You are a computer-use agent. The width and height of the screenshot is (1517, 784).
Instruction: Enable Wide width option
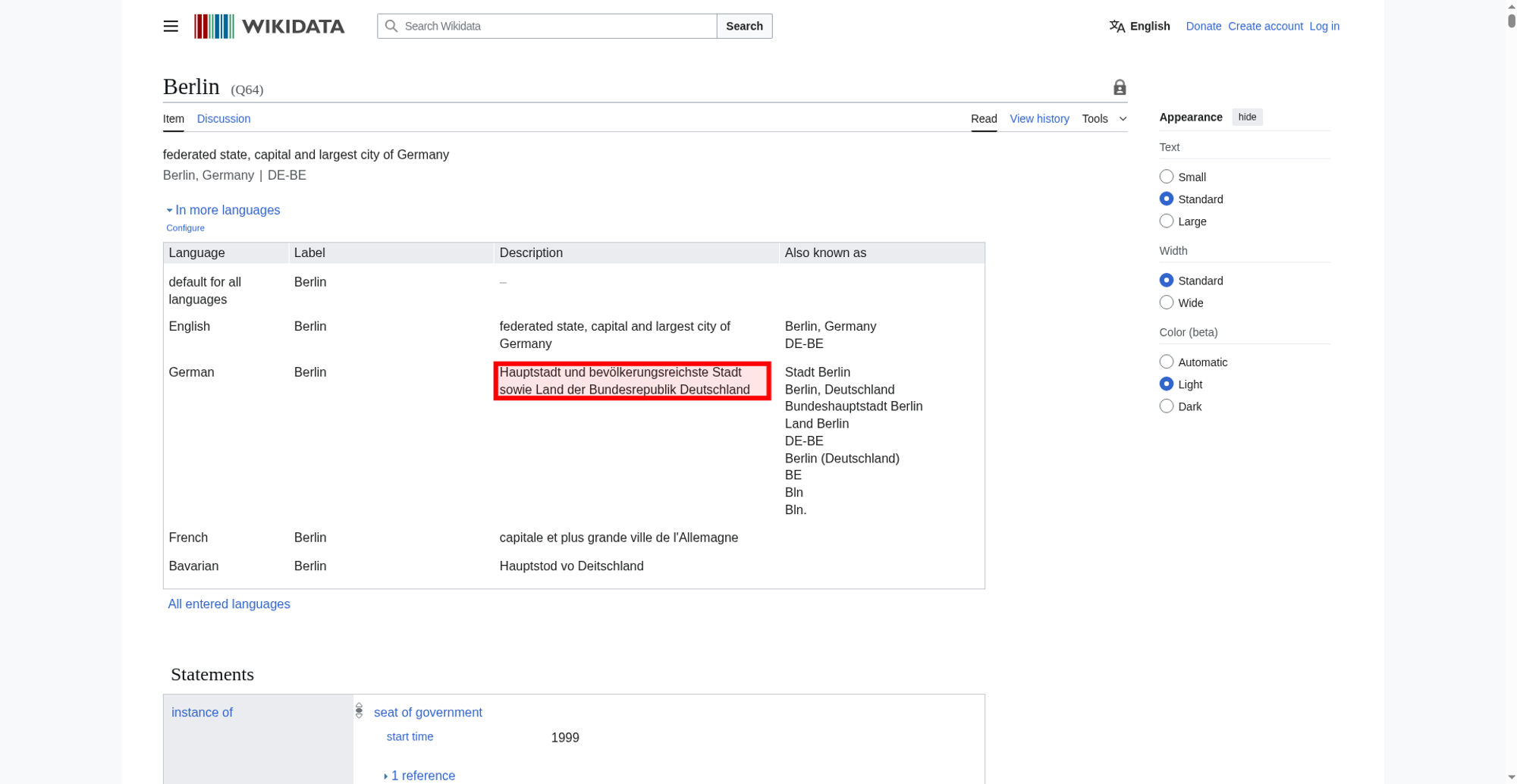pos(1167,303)
